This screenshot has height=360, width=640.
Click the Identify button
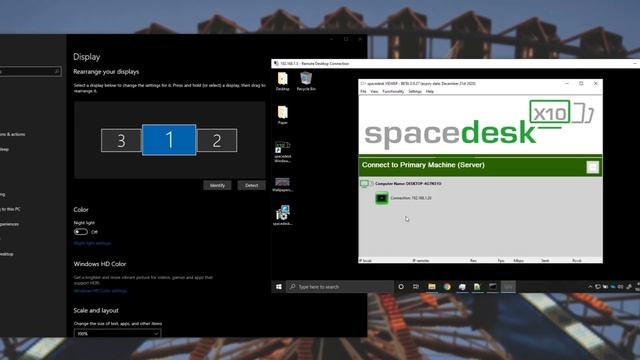point(217,185)
